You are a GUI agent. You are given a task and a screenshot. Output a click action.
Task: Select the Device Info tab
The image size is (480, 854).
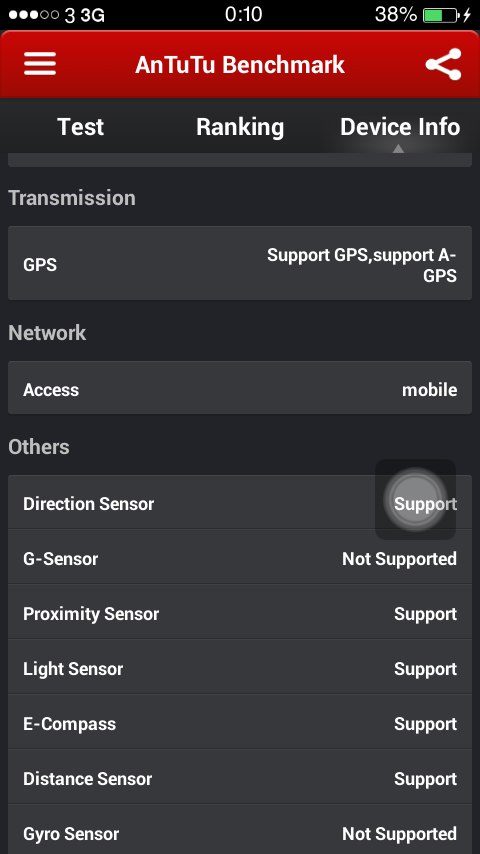click(400, 127)
